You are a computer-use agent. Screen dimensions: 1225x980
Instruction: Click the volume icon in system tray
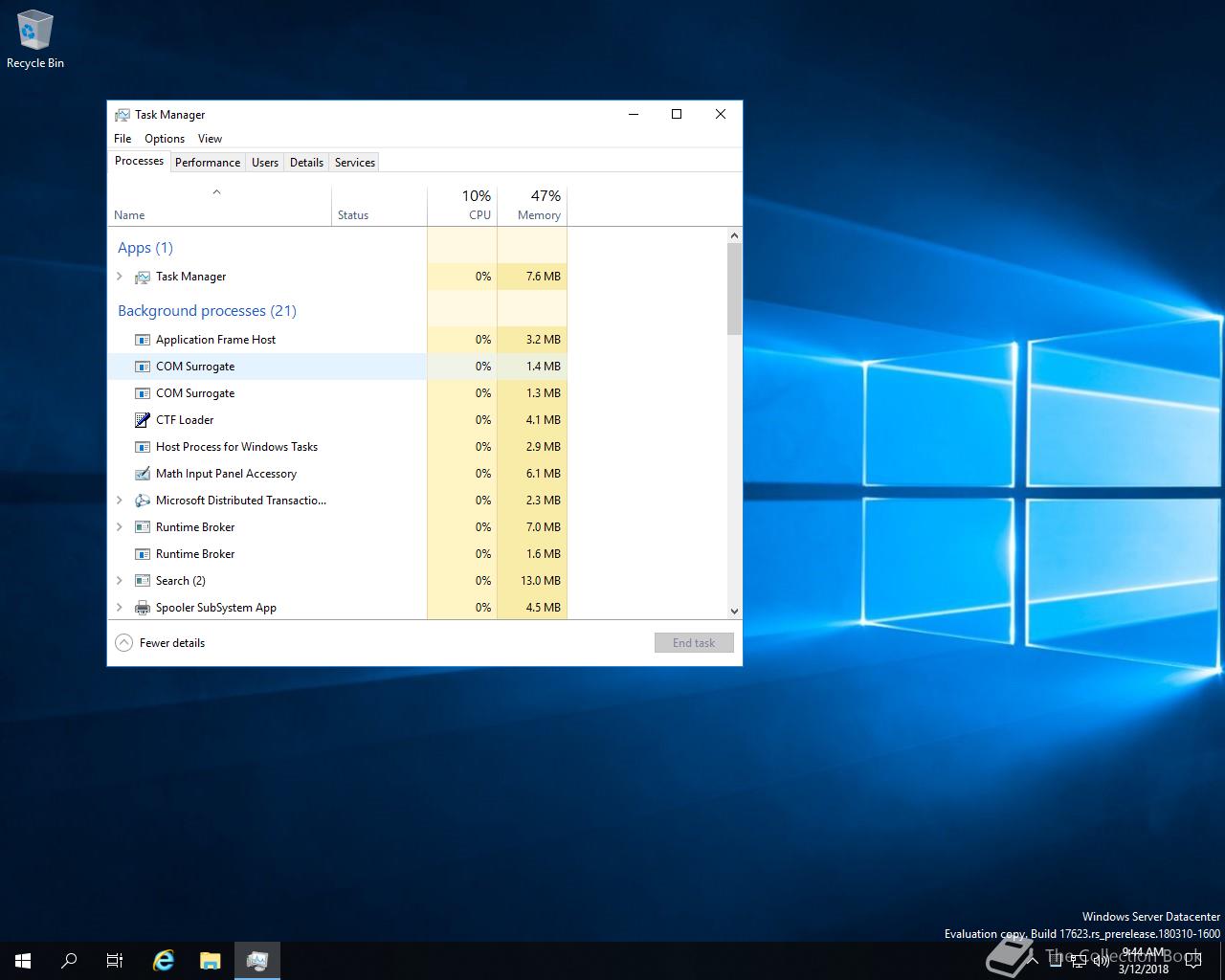pos(1101,961)
